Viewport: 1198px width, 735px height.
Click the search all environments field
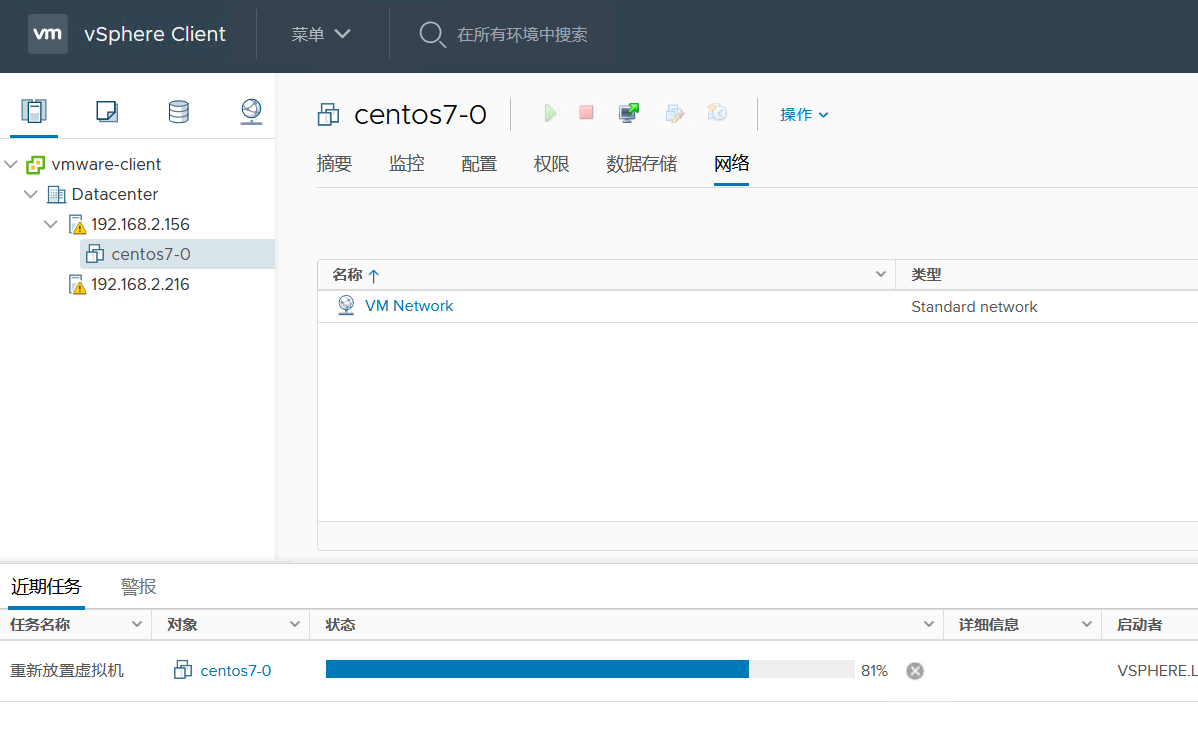pyautogui.click(x=522, y=34)
